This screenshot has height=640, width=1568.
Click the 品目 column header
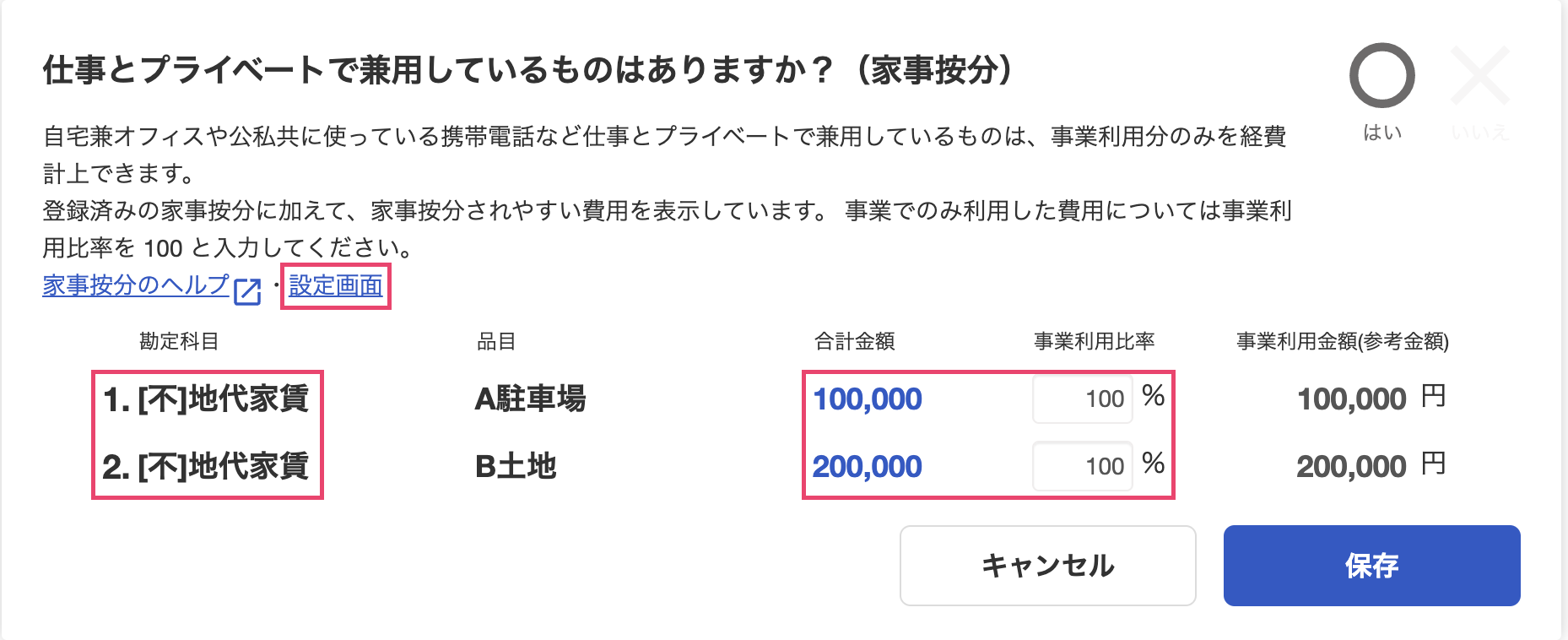point(496,341)
